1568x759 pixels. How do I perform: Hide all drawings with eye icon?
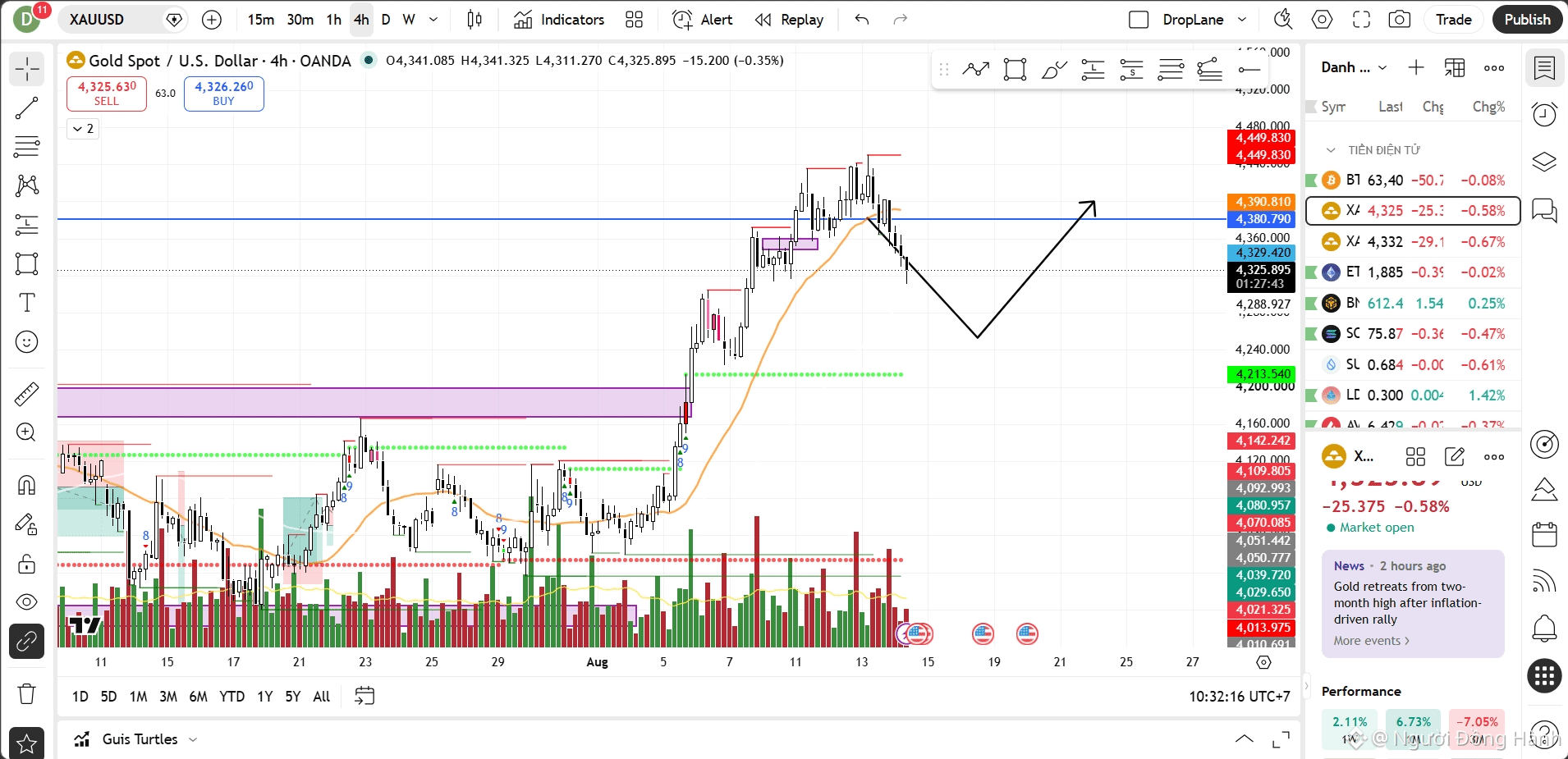(26, 602)
